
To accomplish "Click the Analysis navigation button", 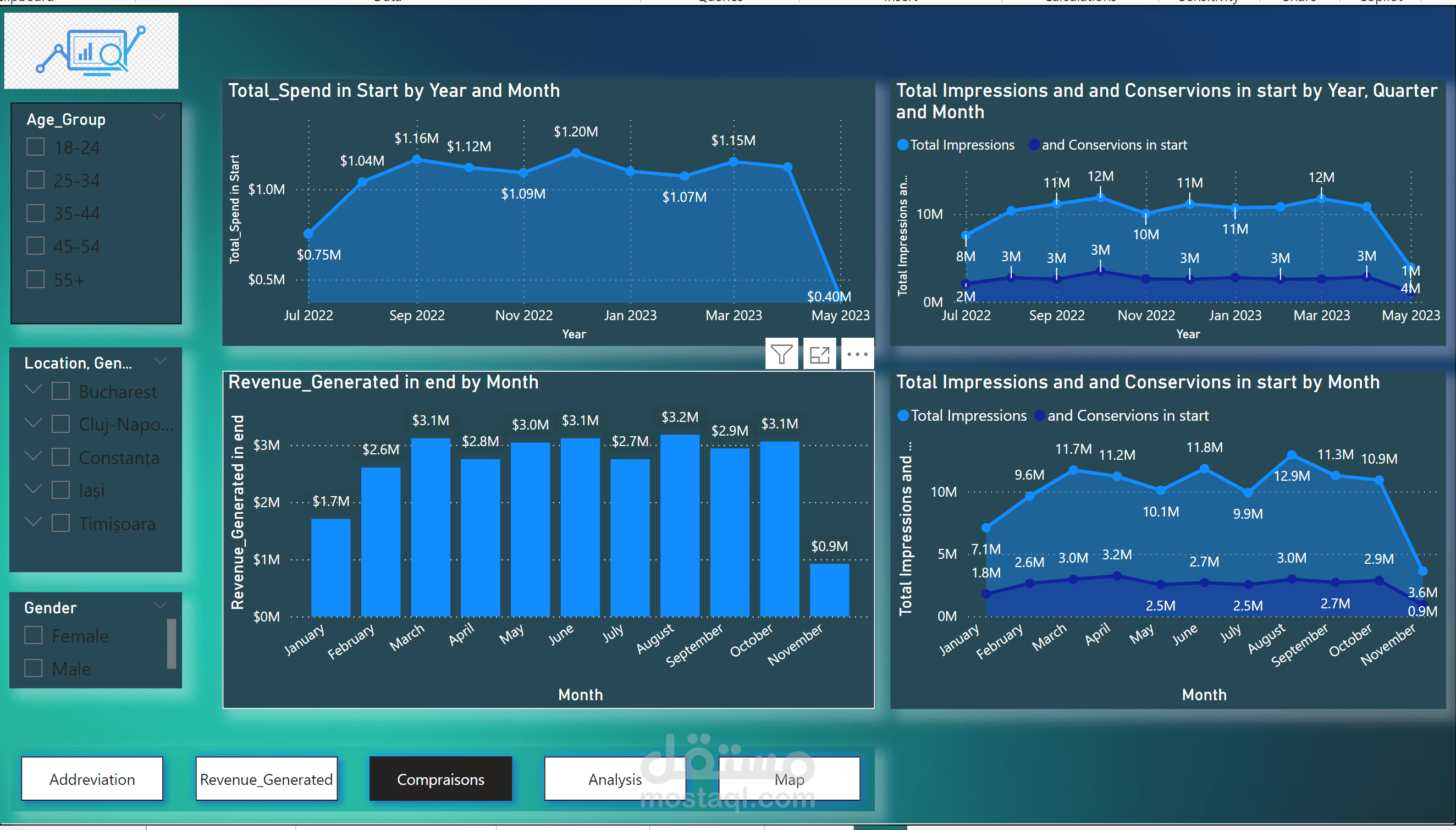I will pos(614,779).
